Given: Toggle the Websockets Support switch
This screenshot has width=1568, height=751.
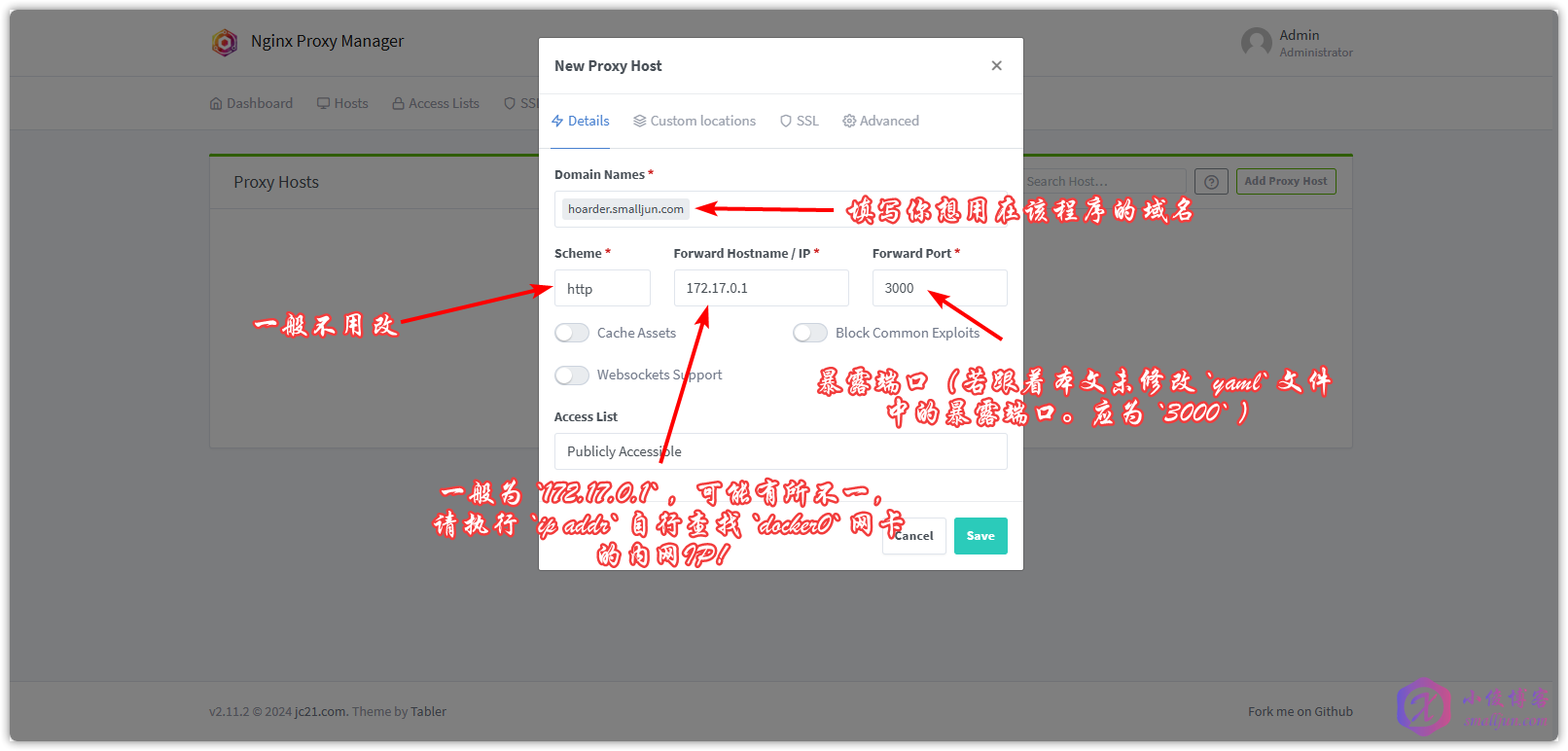Looking at the screenshot, I should pyautogui.click(x=572, y=375).
